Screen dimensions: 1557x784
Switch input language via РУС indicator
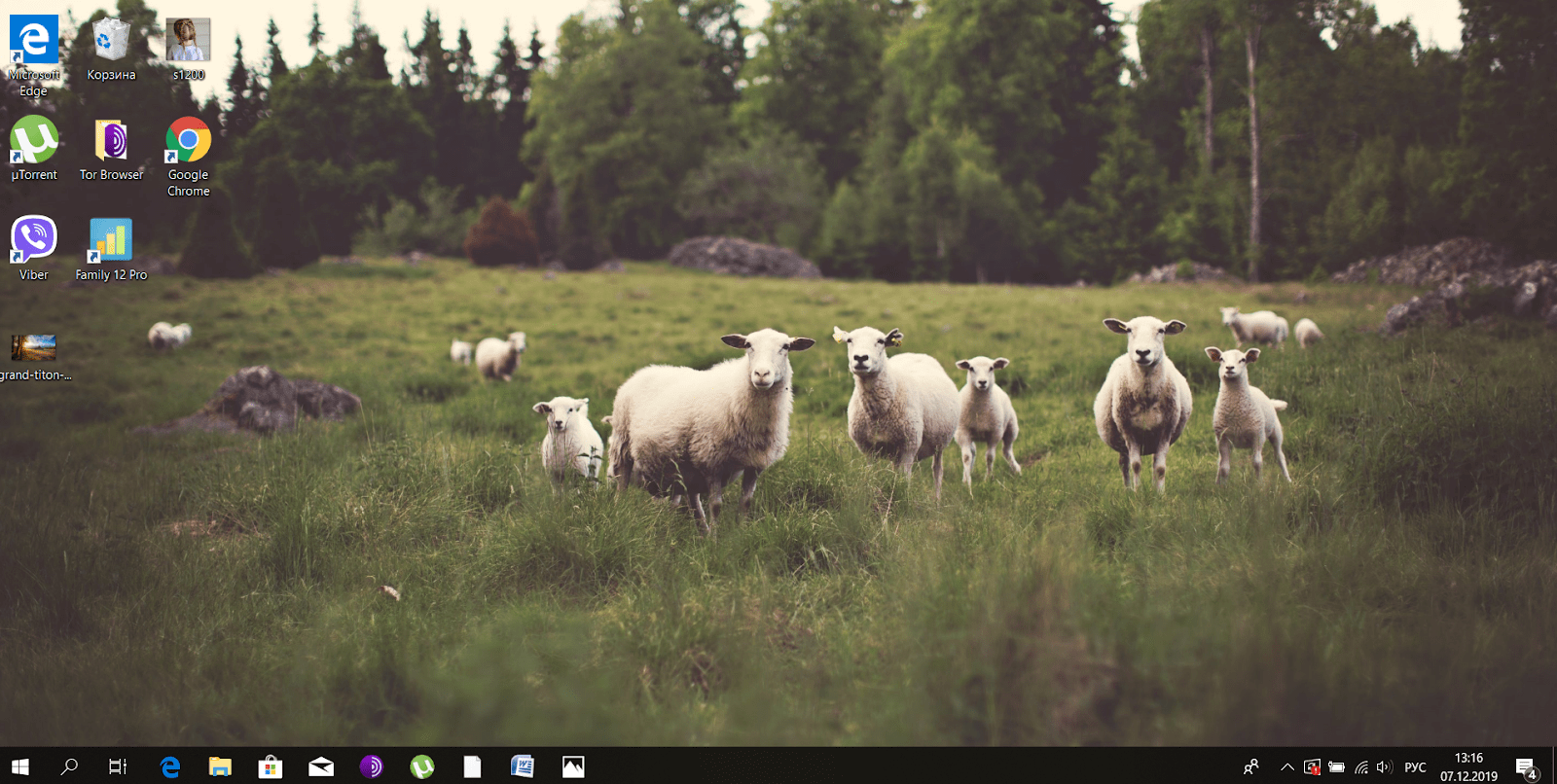pos(1416,766)
